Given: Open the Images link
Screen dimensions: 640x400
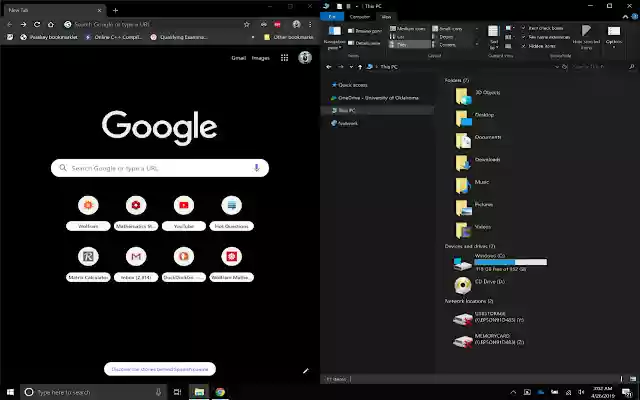Looking at the screenshot, I should [260, 58].
